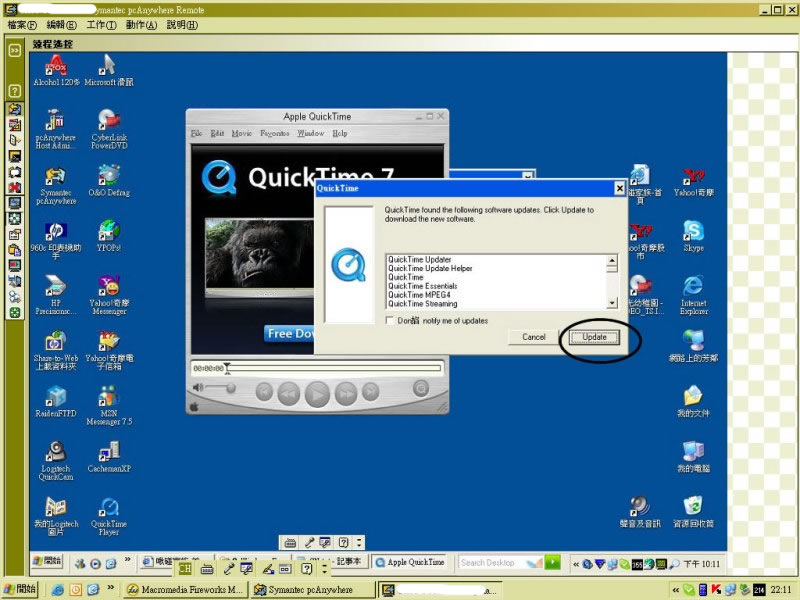Select the pcAnywhere Host Admin desktop icon
Image resolution: width=800 pixels, height=600 pixels.
[56, 129]
